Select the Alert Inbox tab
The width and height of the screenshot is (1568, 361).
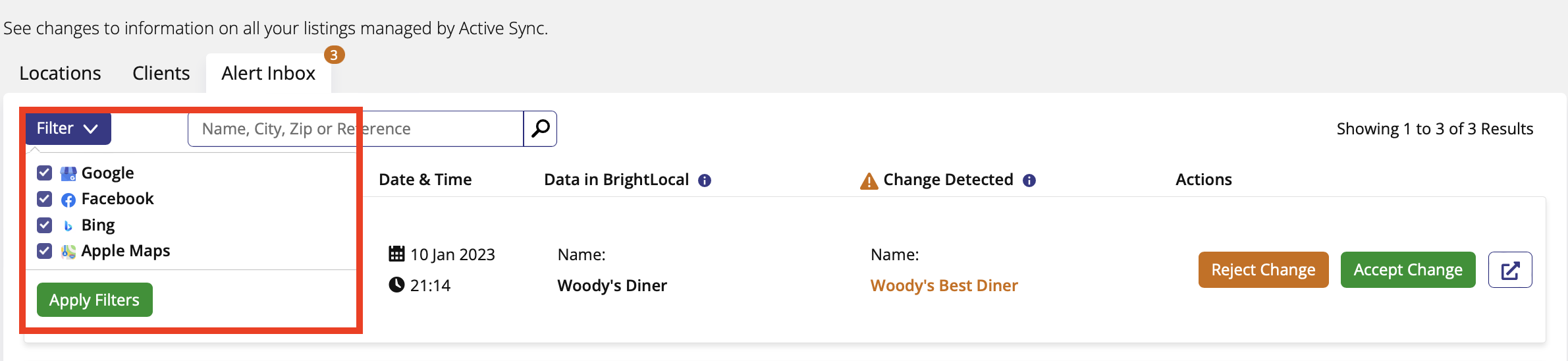click(268, 73)
